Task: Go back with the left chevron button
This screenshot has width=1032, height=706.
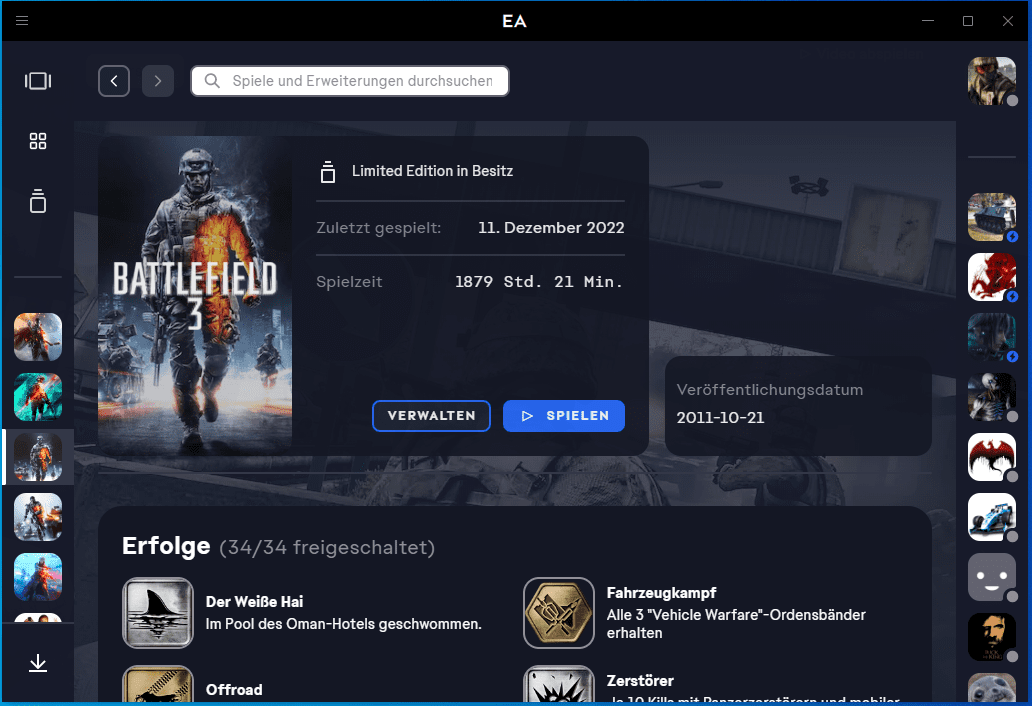Action: click(x=114, y=81)
